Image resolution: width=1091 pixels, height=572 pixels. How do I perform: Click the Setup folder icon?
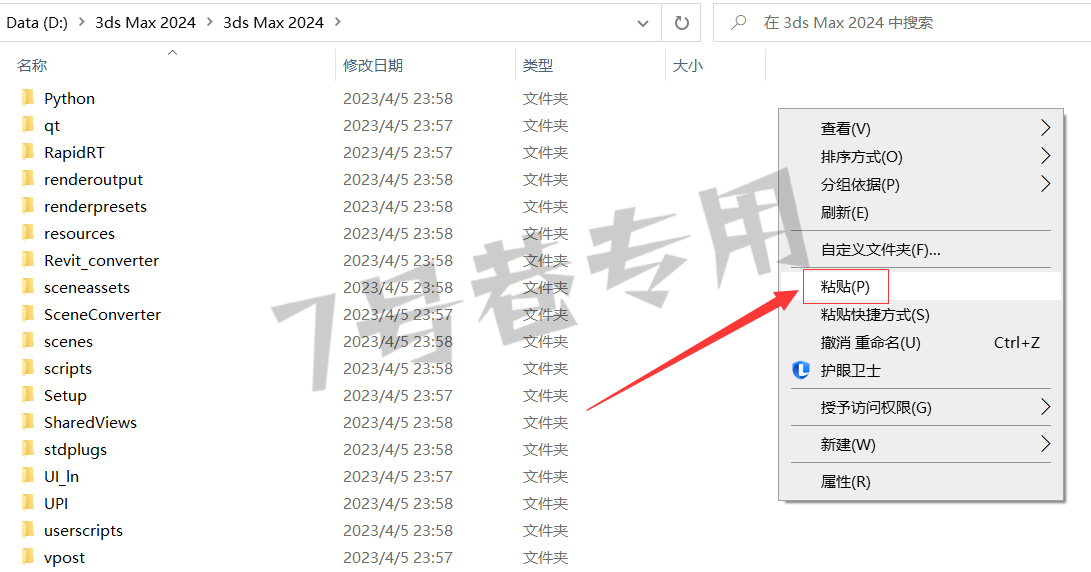tap(28, 395)
